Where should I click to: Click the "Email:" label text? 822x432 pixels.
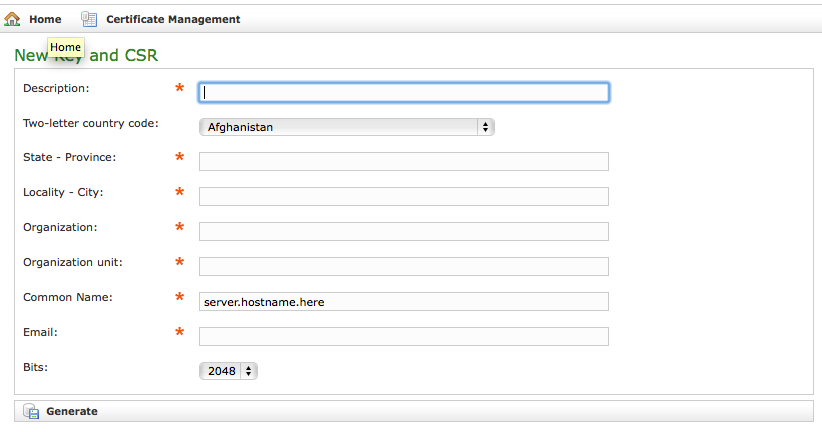tap(40, 332)
